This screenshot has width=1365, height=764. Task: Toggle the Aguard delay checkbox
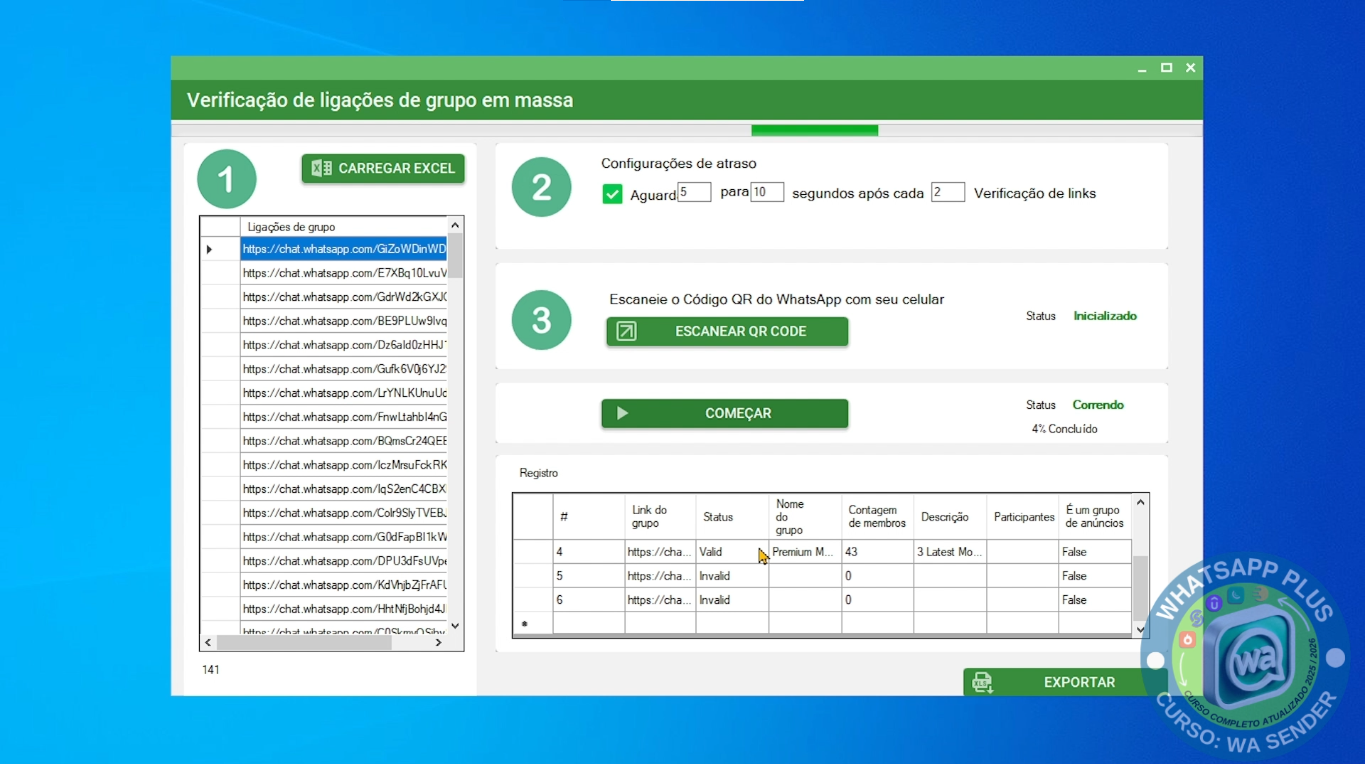tap(613, 194)
